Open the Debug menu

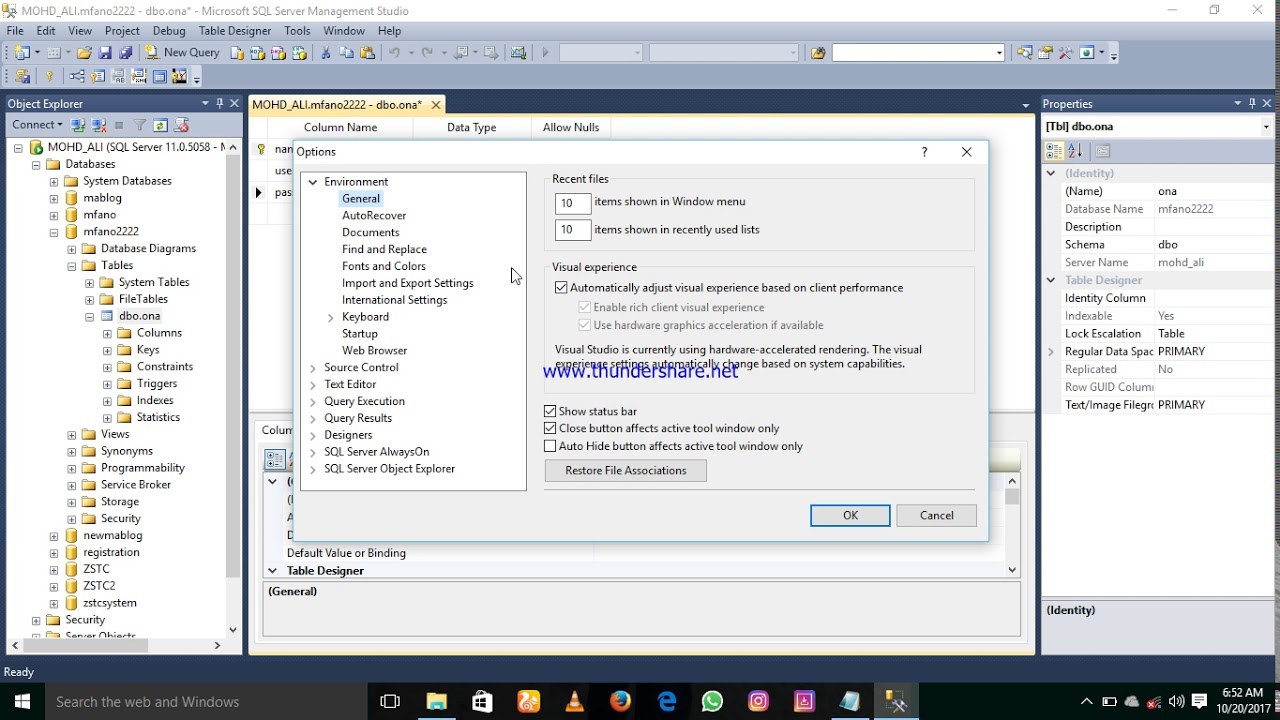(169, 31)
